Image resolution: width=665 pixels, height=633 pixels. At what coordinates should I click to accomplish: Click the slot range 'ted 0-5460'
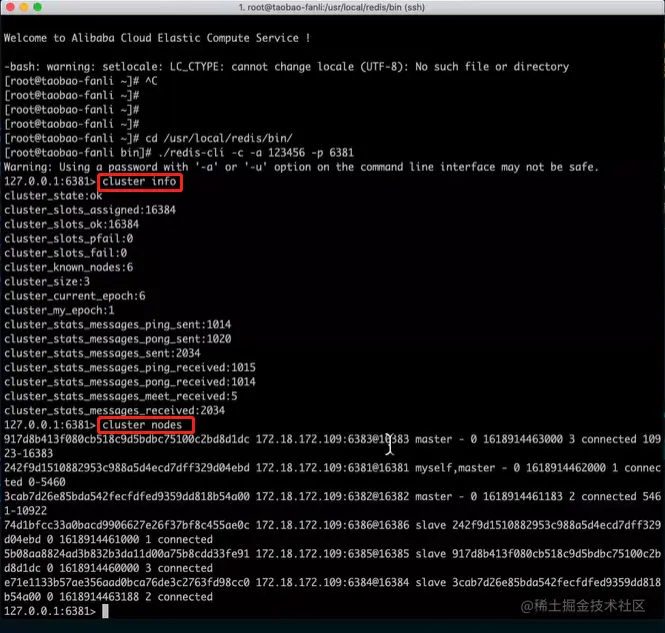tap(35, 482)
